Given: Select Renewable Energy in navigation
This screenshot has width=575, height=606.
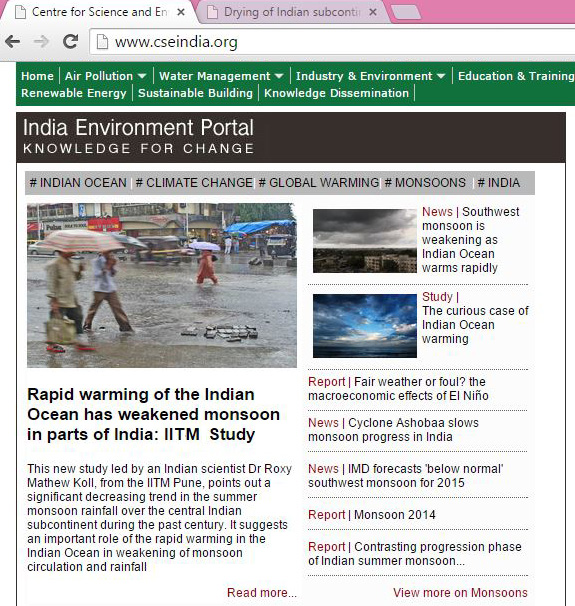Looking at the screenshot, I should tap(74, 93).
